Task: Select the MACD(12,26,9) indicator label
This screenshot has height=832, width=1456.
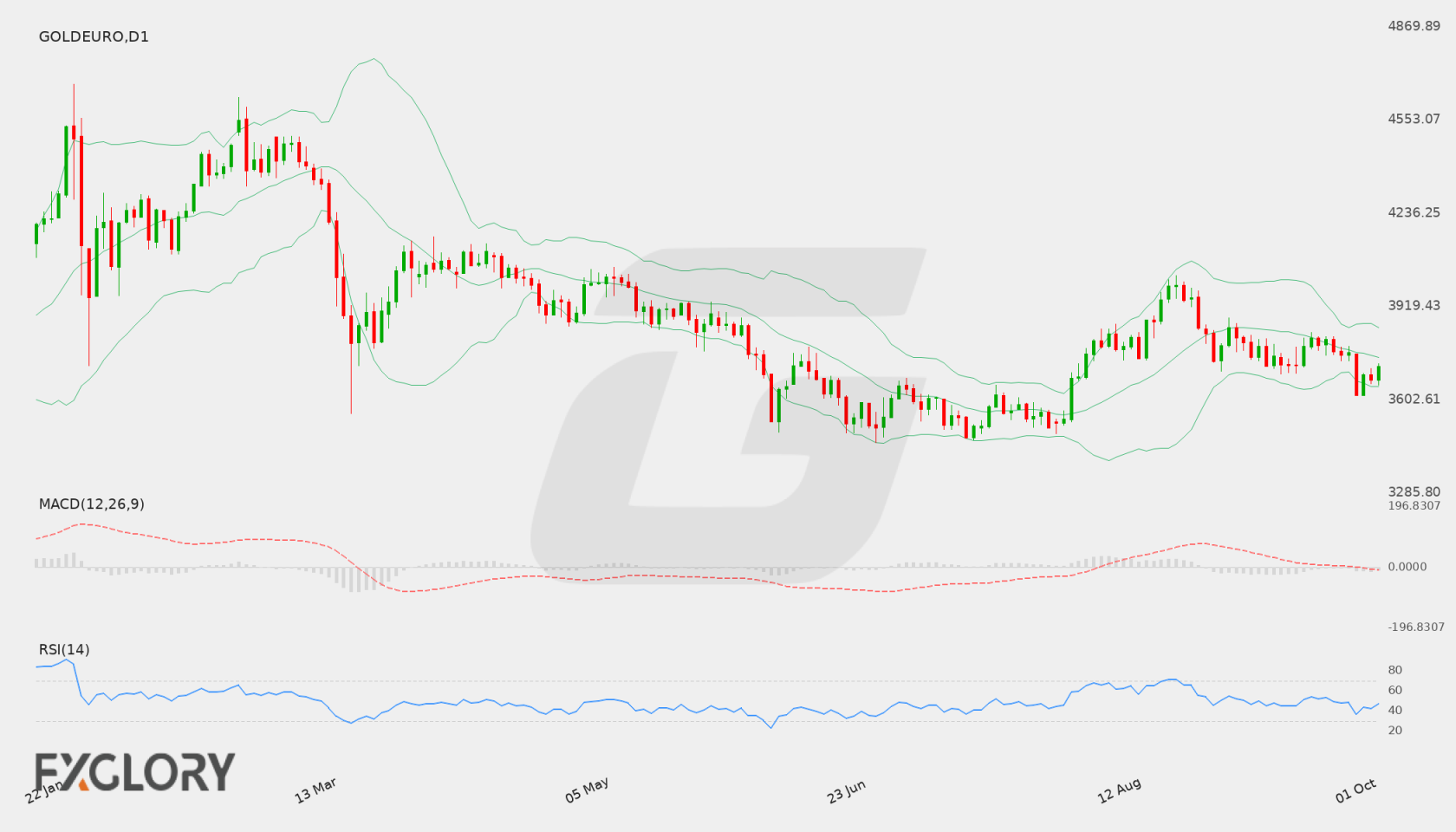Action: tap(92, 504)
